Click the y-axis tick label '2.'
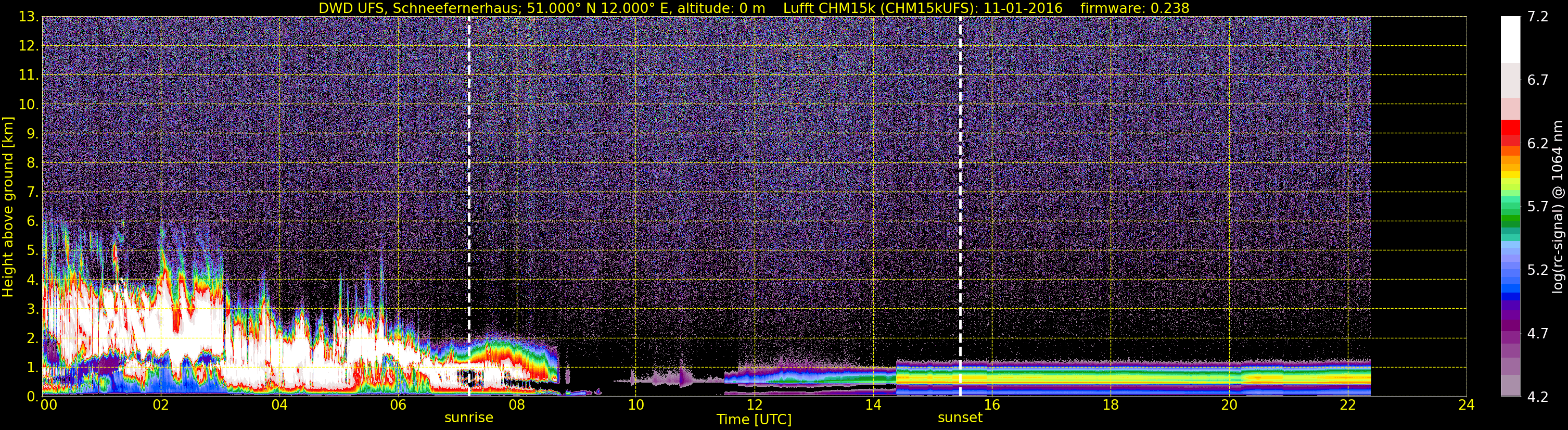Image resolution: width=1568 pixels, height=430 pixels. pos(32,339)
